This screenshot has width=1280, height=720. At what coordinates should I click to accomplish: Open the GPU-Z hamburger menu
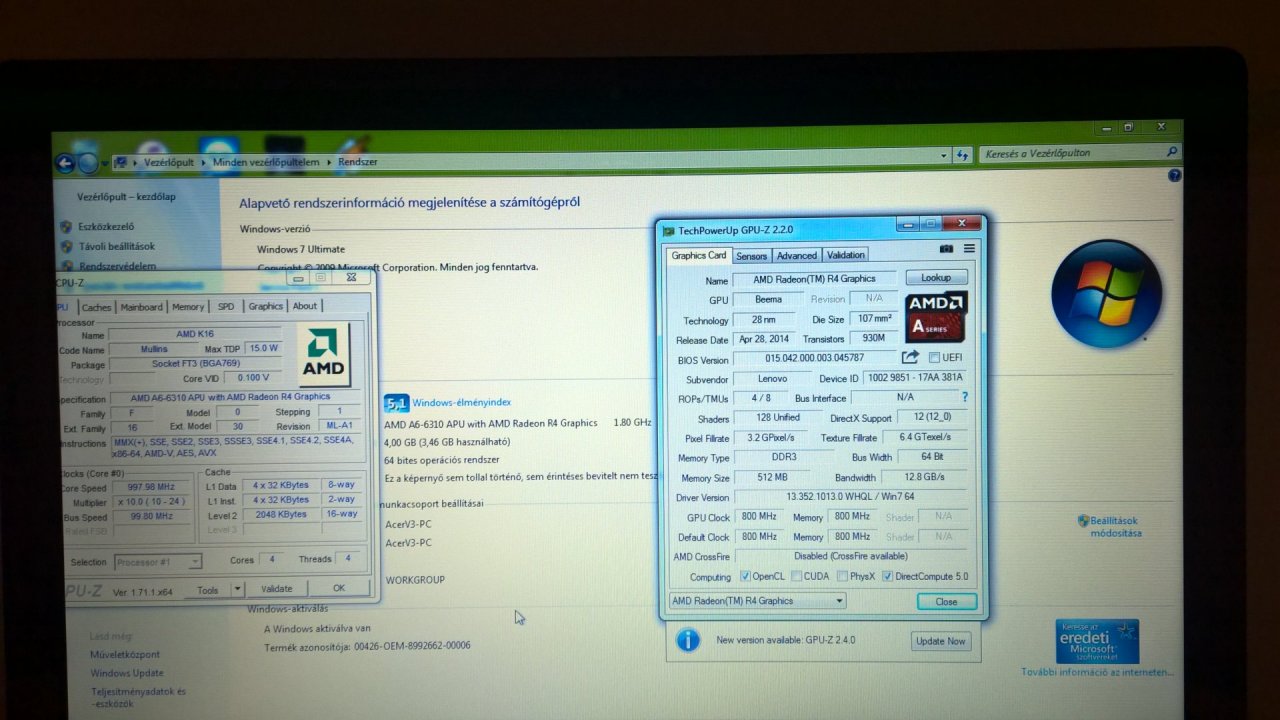tap(969, 249)
